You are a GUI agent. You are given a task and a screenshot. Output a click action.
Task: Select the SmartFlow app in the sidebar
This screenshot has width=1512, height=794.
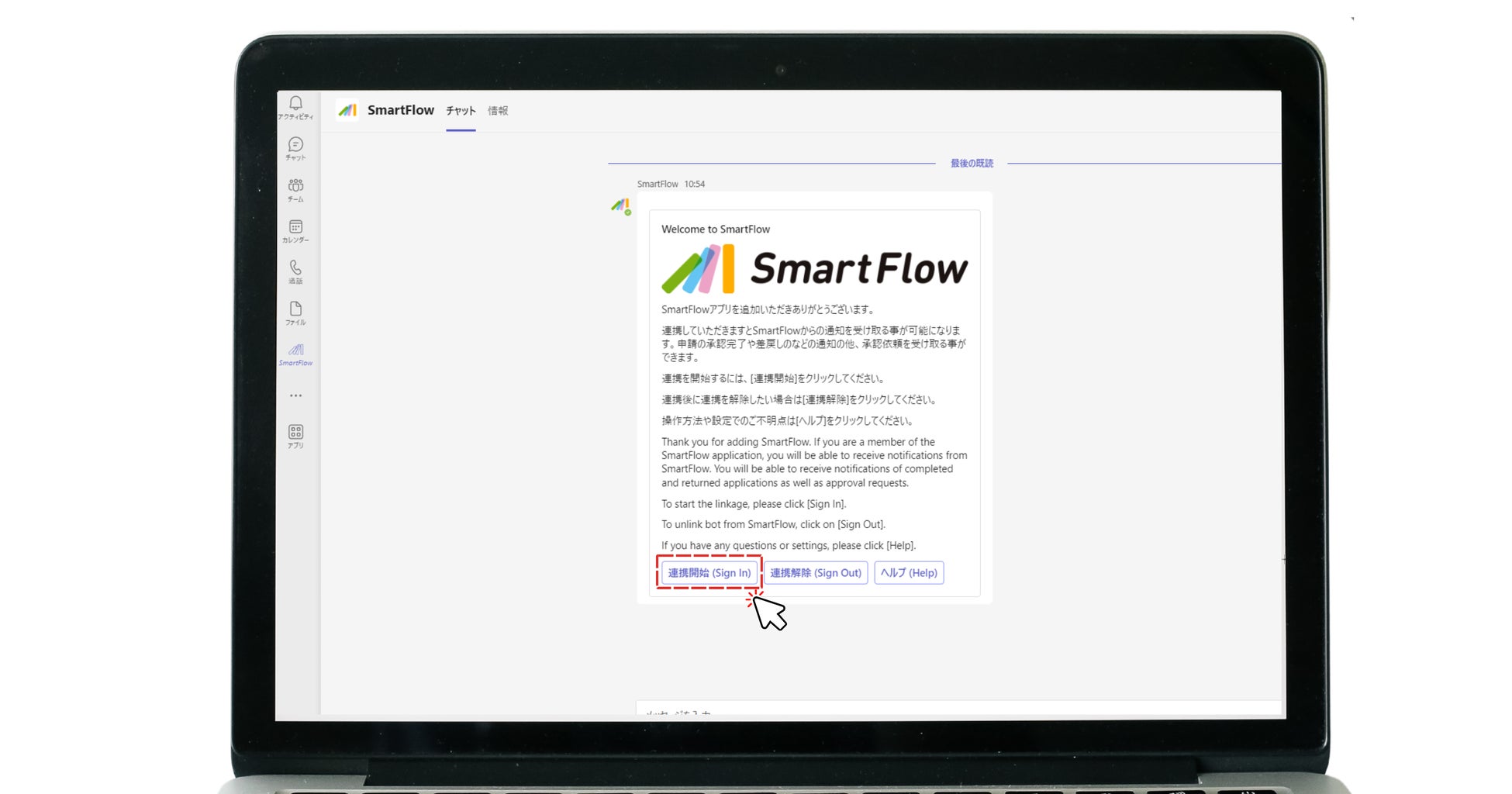click(295, 354)
